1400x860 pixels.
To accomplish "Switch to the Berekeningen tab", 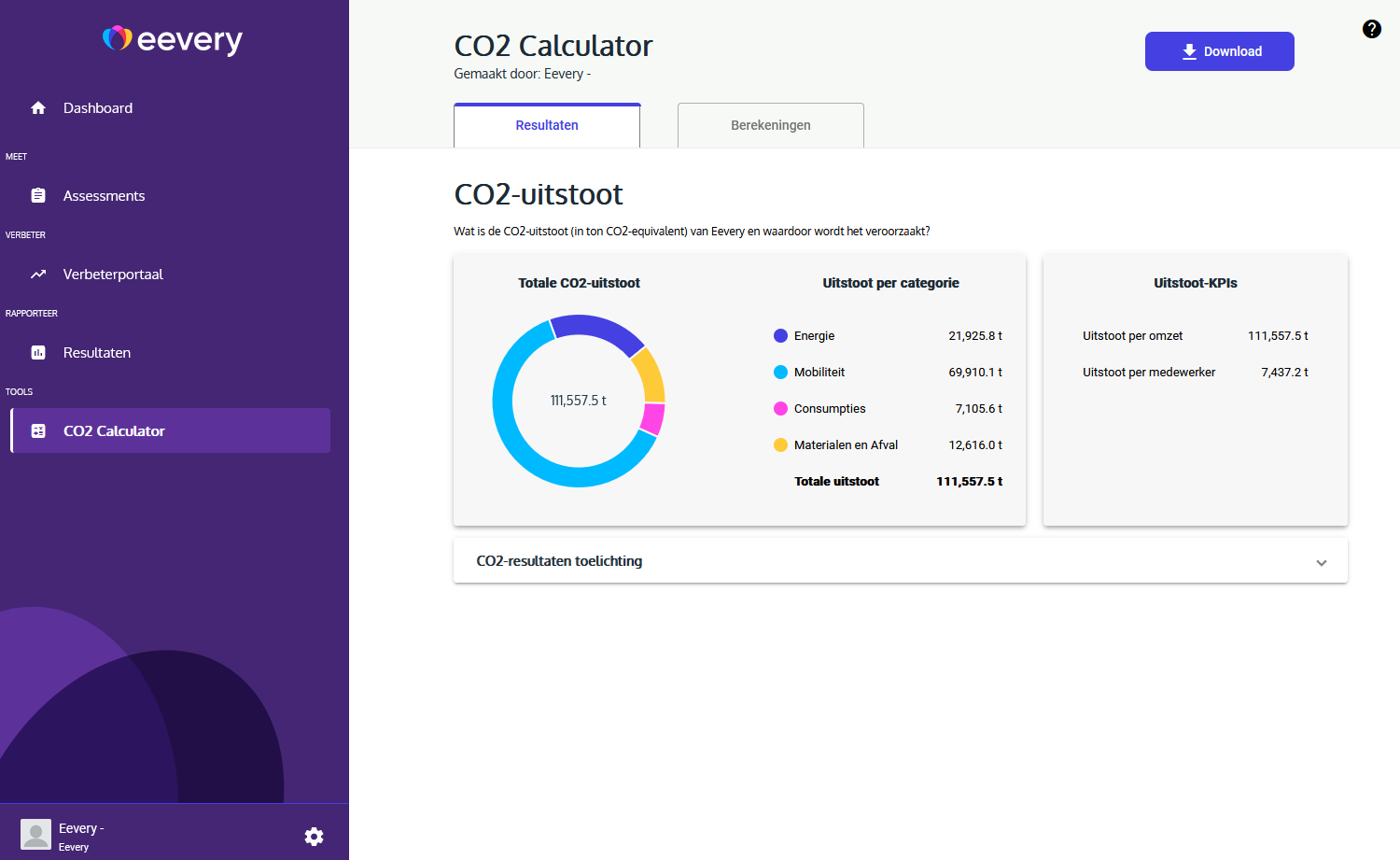I will 770,125.
